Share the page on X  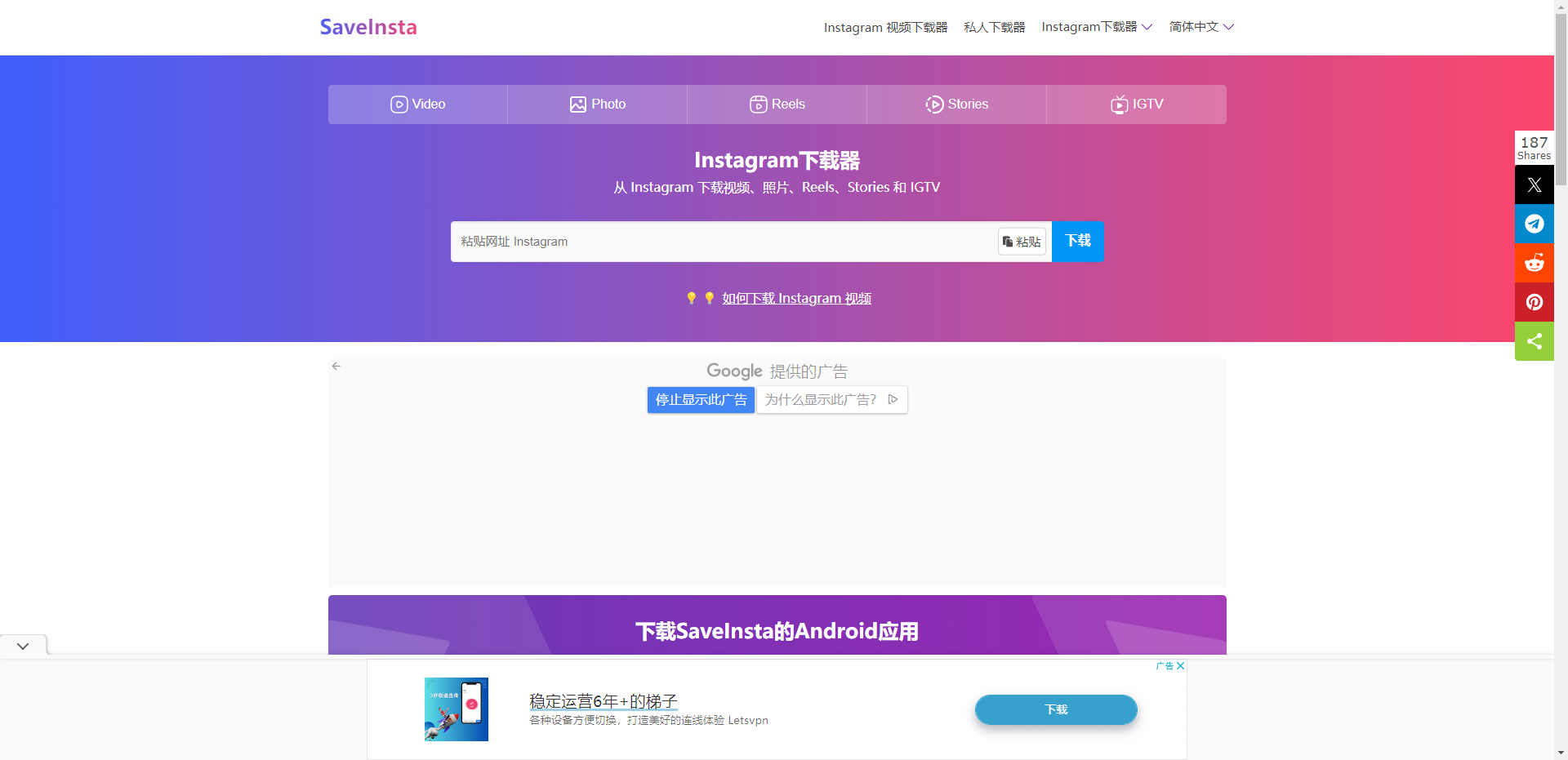(x=1534, y=184)
